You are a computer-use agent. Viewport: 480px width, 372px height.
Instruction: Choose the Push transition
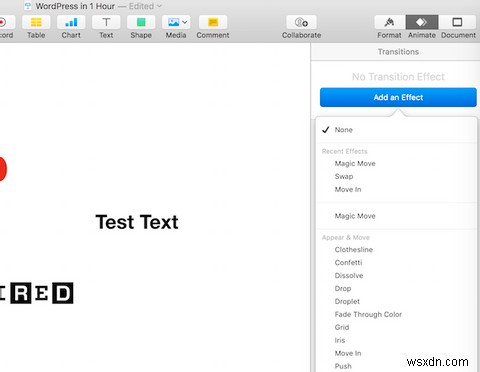396,366
